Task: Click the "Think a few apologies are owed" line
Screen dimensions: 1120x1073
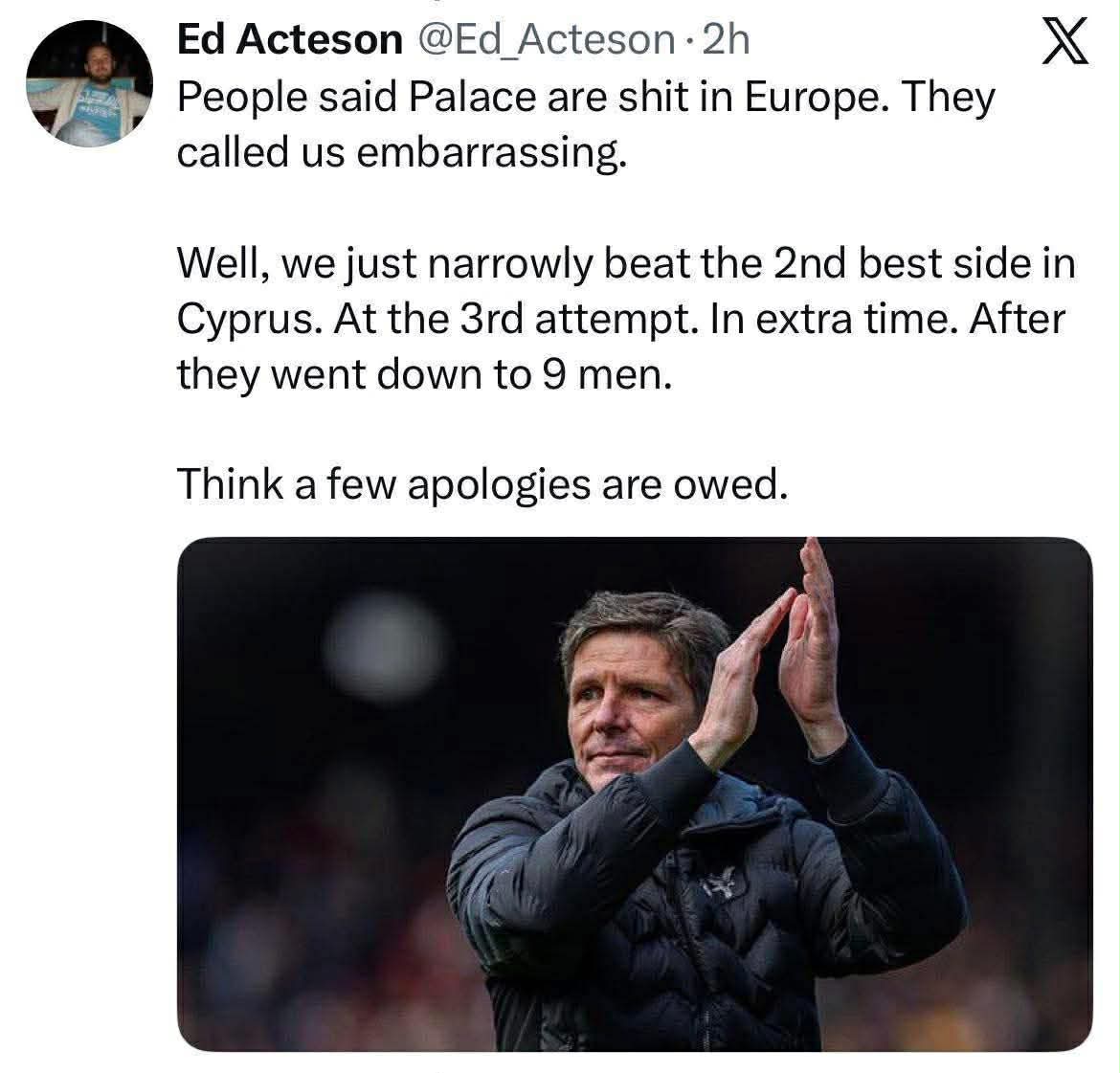Action: tap(482, 484)
